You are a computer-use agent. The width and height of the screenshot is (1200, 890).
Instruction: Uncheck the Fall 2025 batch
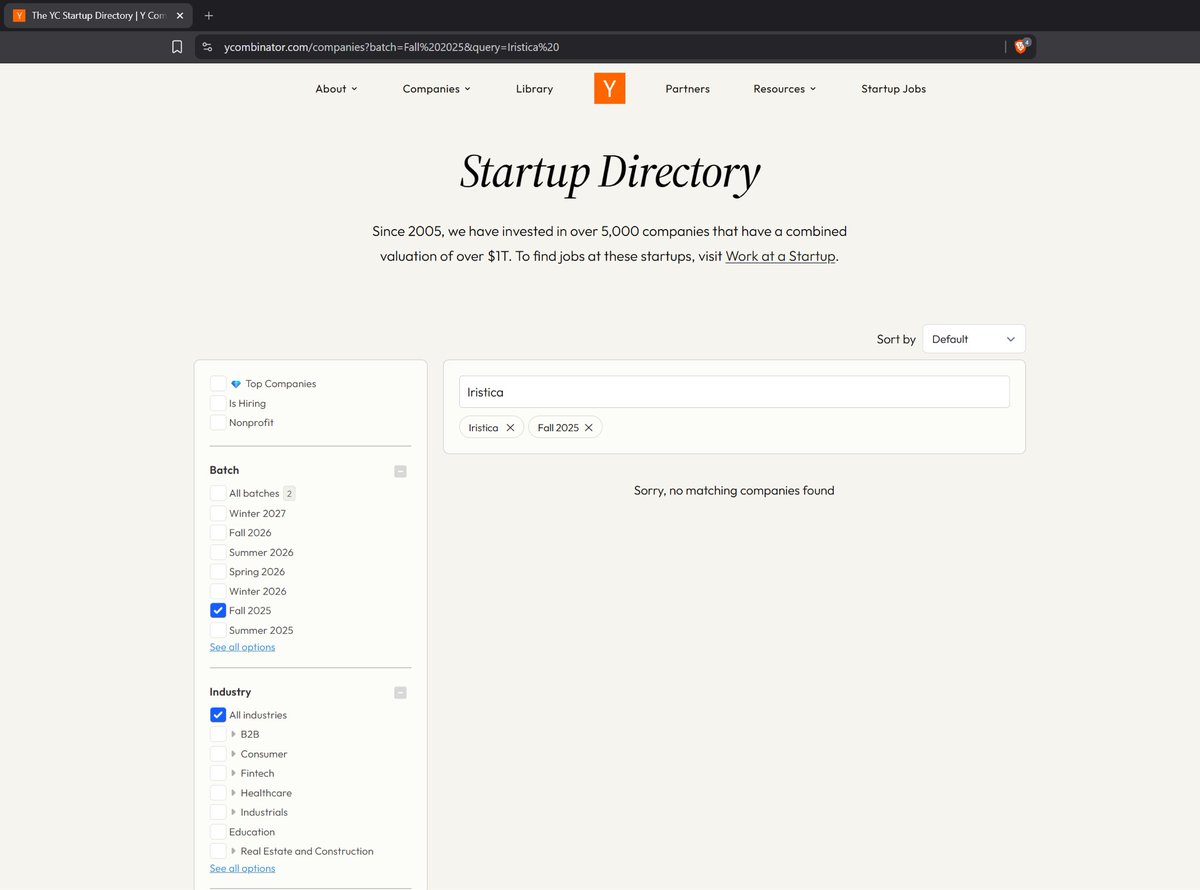click(218, 611)
